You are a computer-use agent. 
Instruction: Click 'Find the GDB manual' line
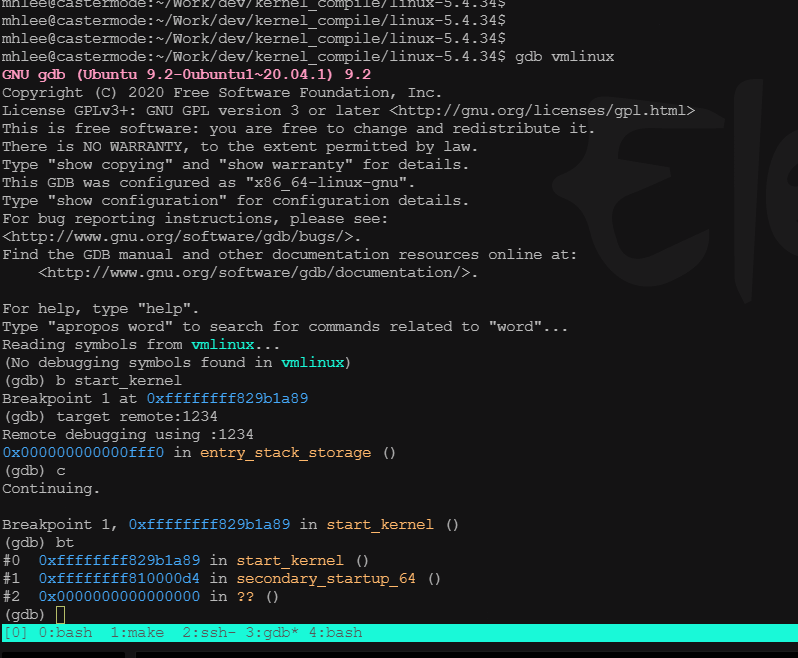click(x=289, y=254)
